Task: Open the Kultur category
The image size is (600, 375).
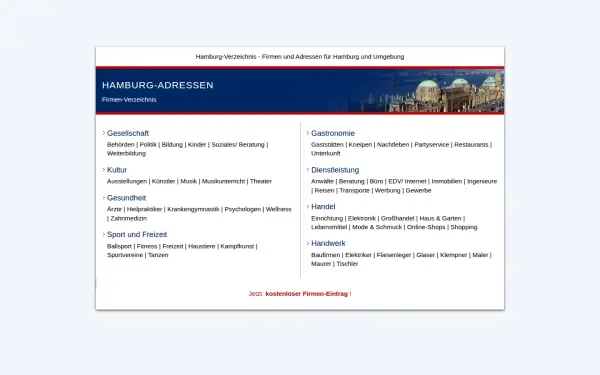Action: click(x=117, y=170)
